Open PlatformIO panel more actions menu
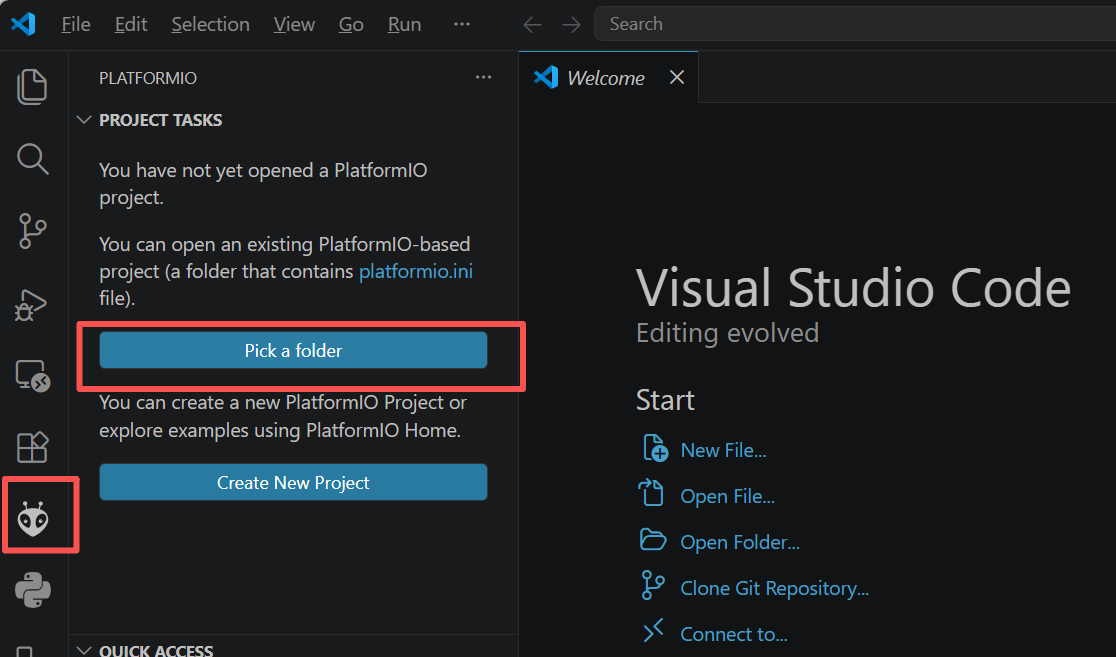Screen dimensions: 1116x657 (484, 78)
